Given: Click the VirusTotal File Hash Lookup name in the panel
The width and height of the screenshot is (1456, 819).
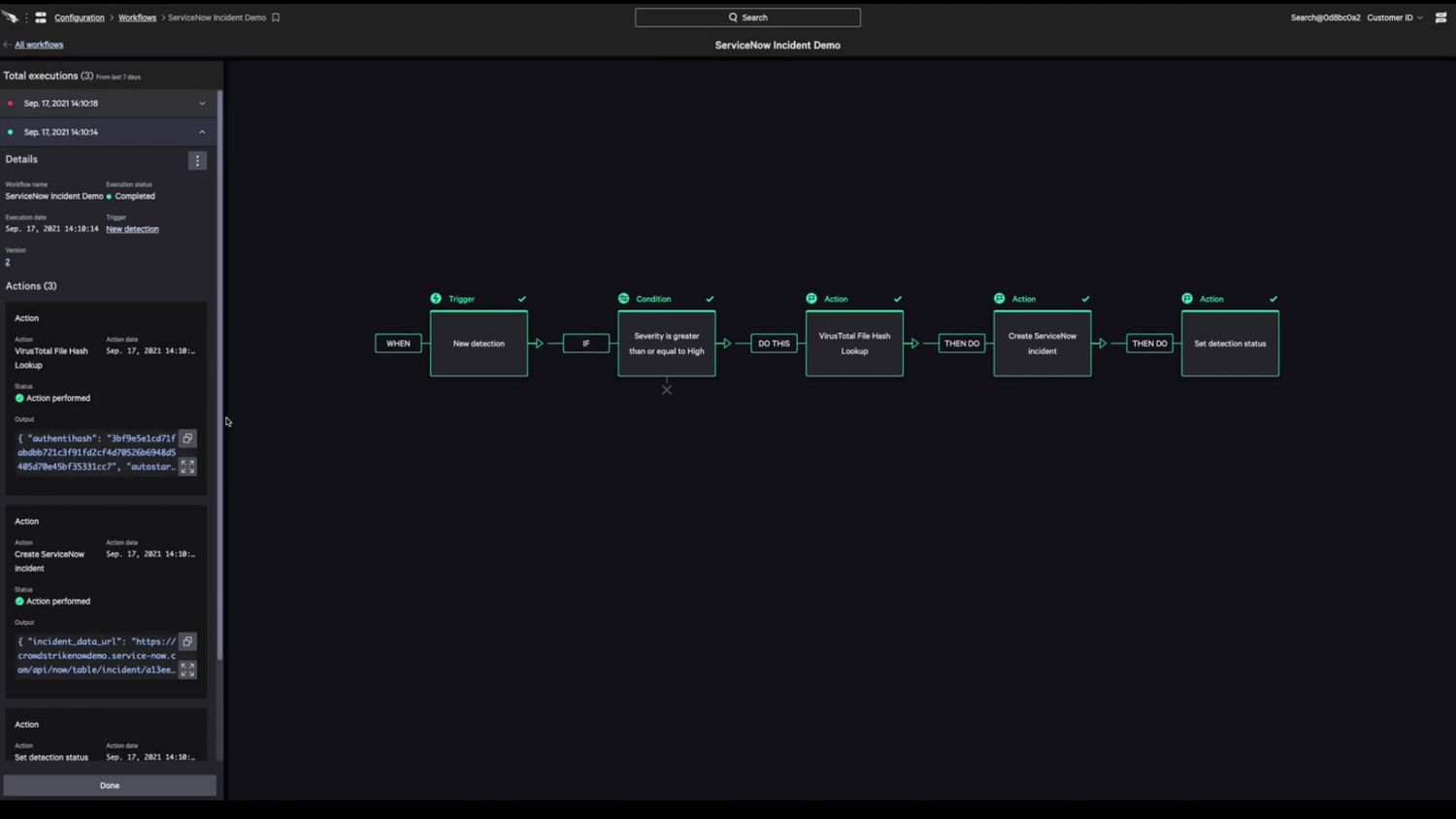Looking at the screenshot, I should [51, 358].
